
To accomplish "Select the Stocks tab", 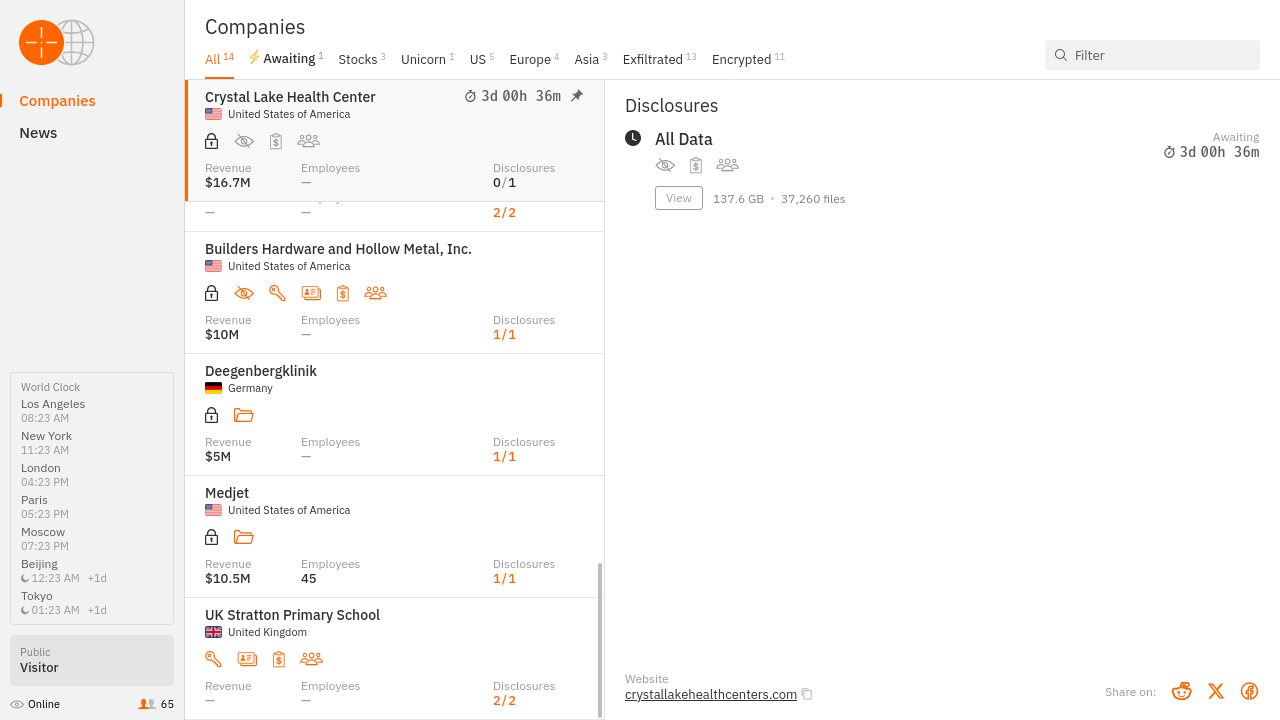I will [362, 59].
